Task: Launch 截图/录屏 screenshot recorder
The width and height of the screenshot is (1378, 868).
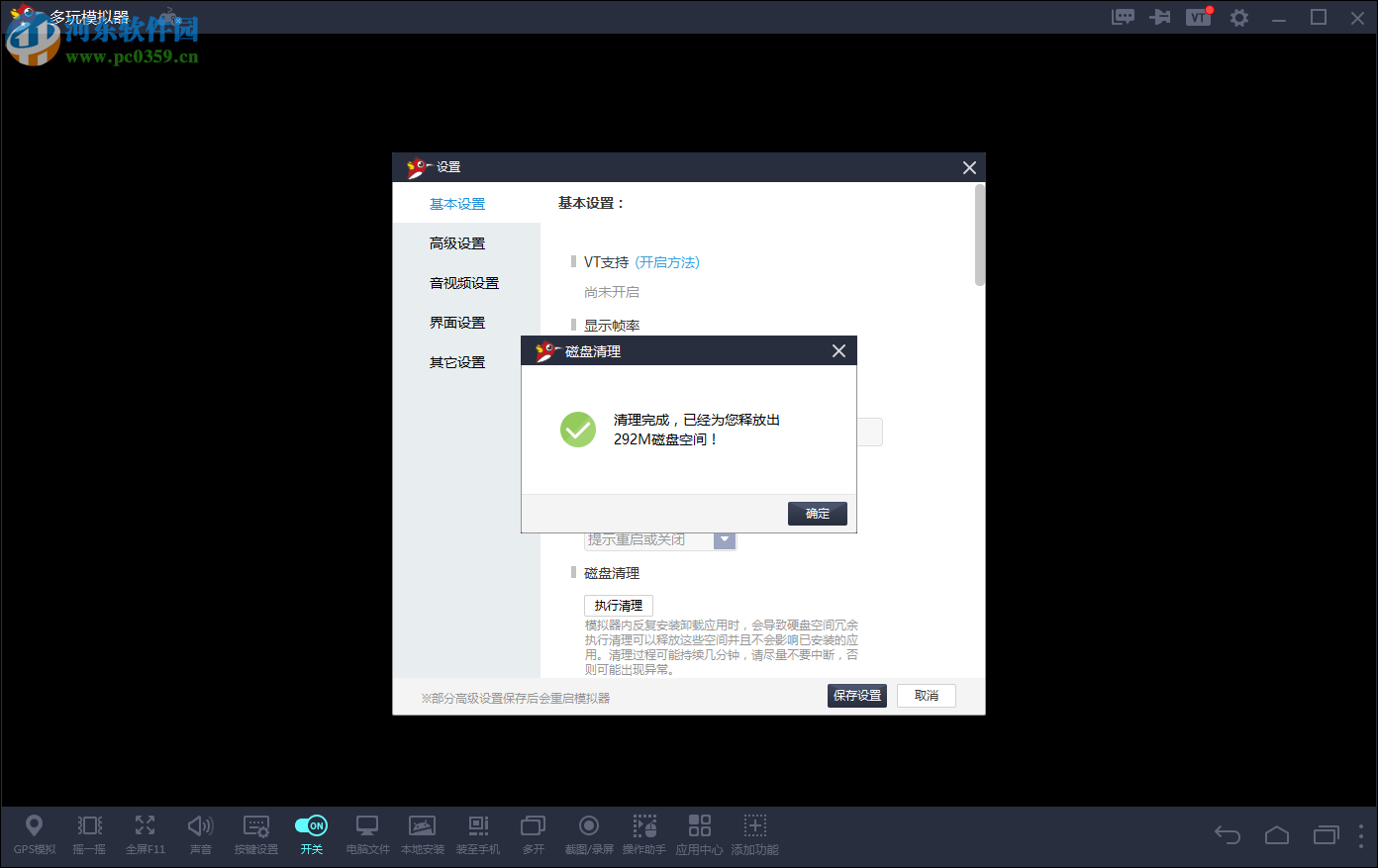Action: [x=588, y=834]
